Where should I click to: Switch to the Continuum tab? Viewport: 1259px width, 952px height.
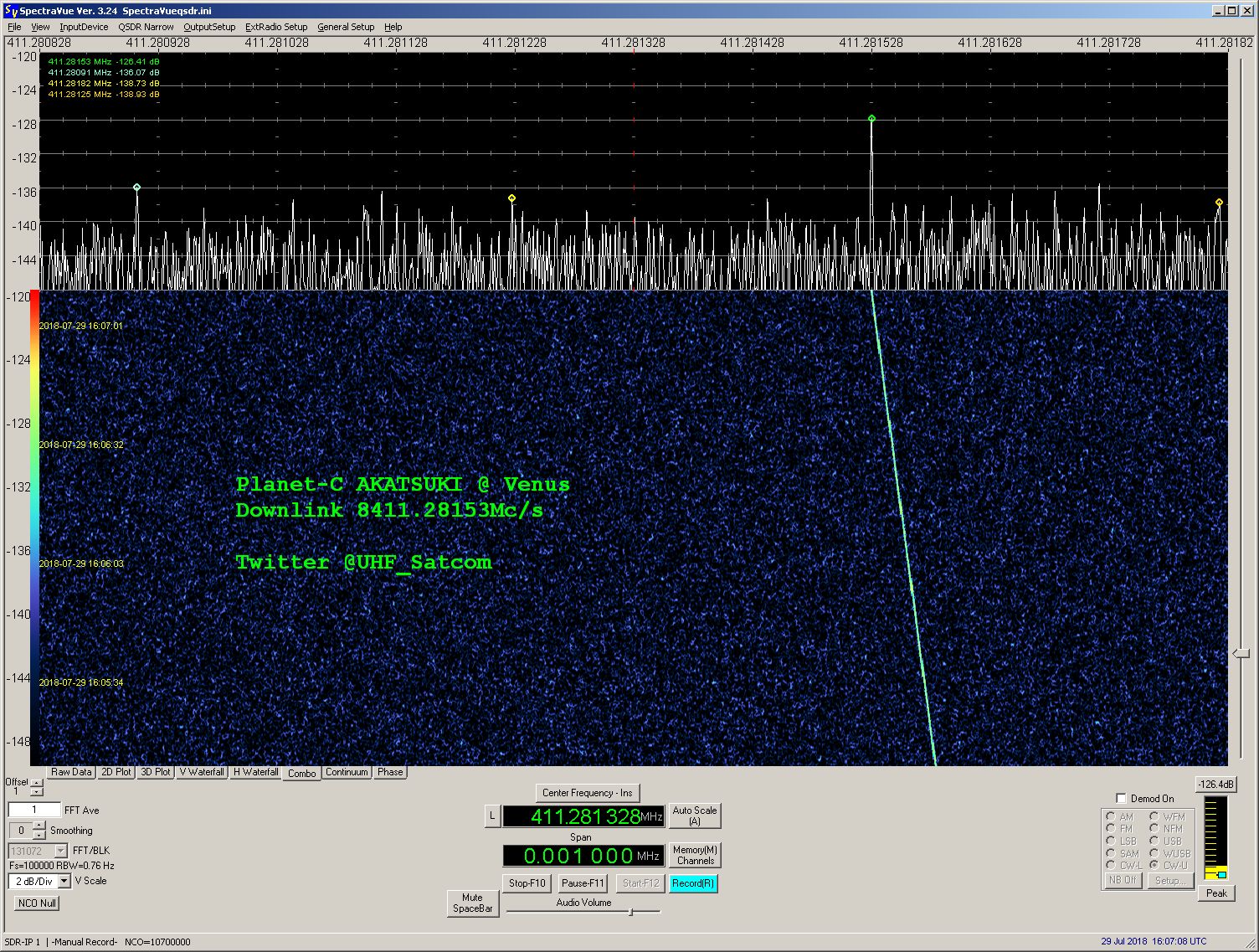point(347,772)
